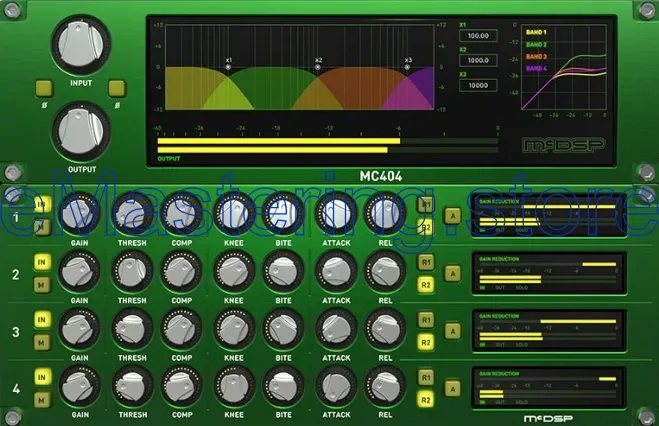The height and width of the screenshot is (426, 659).
Task: Click the BAND 1 legend label
Action: [x=536, y=32]
